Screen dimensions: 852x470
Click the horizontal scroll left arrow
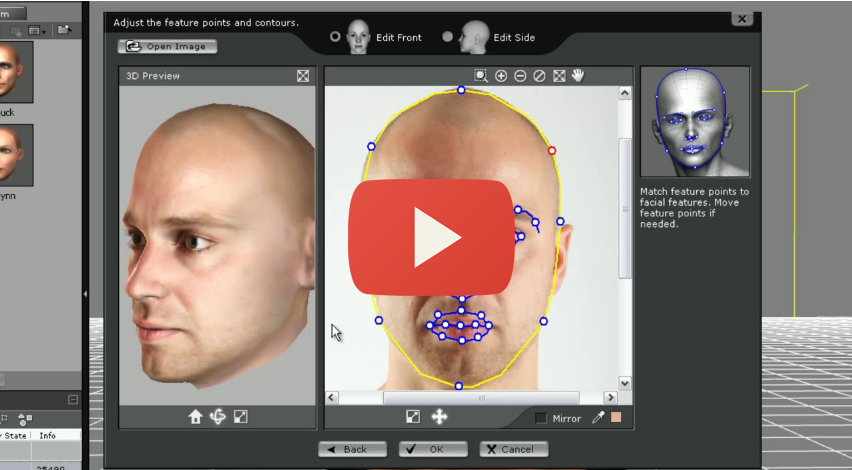tap(331, 398)
